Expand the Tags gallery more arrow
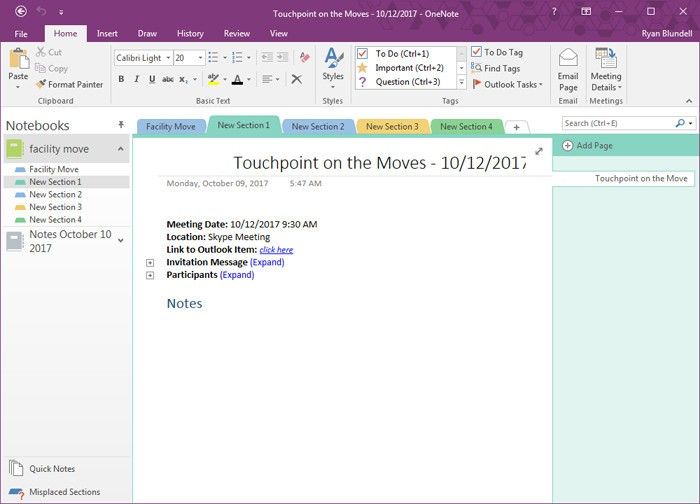The height and width of the screenshot is (504, 700). pos(462,82)
